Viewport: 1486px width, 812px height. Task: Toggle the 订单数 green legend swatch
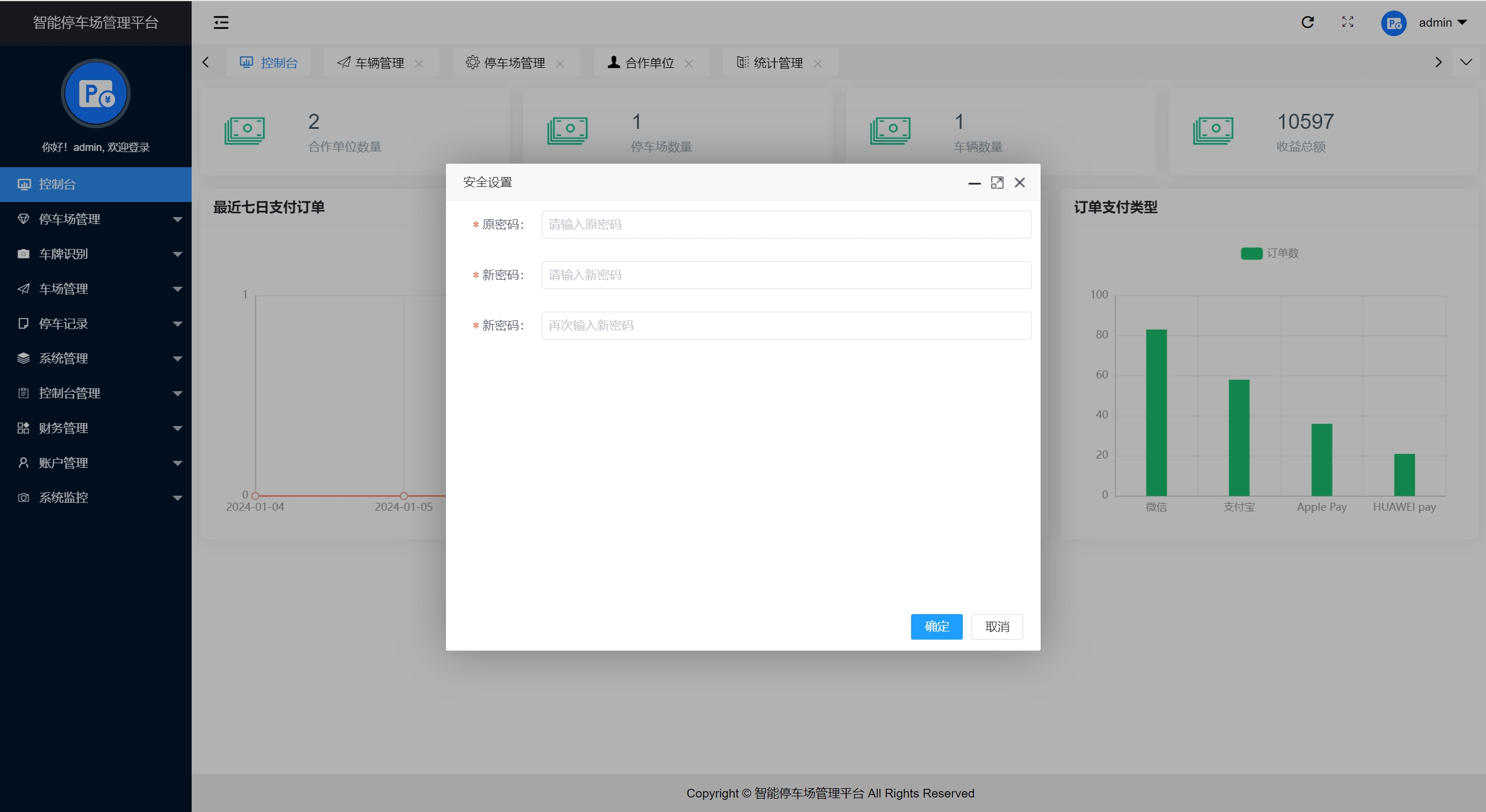1251,253
